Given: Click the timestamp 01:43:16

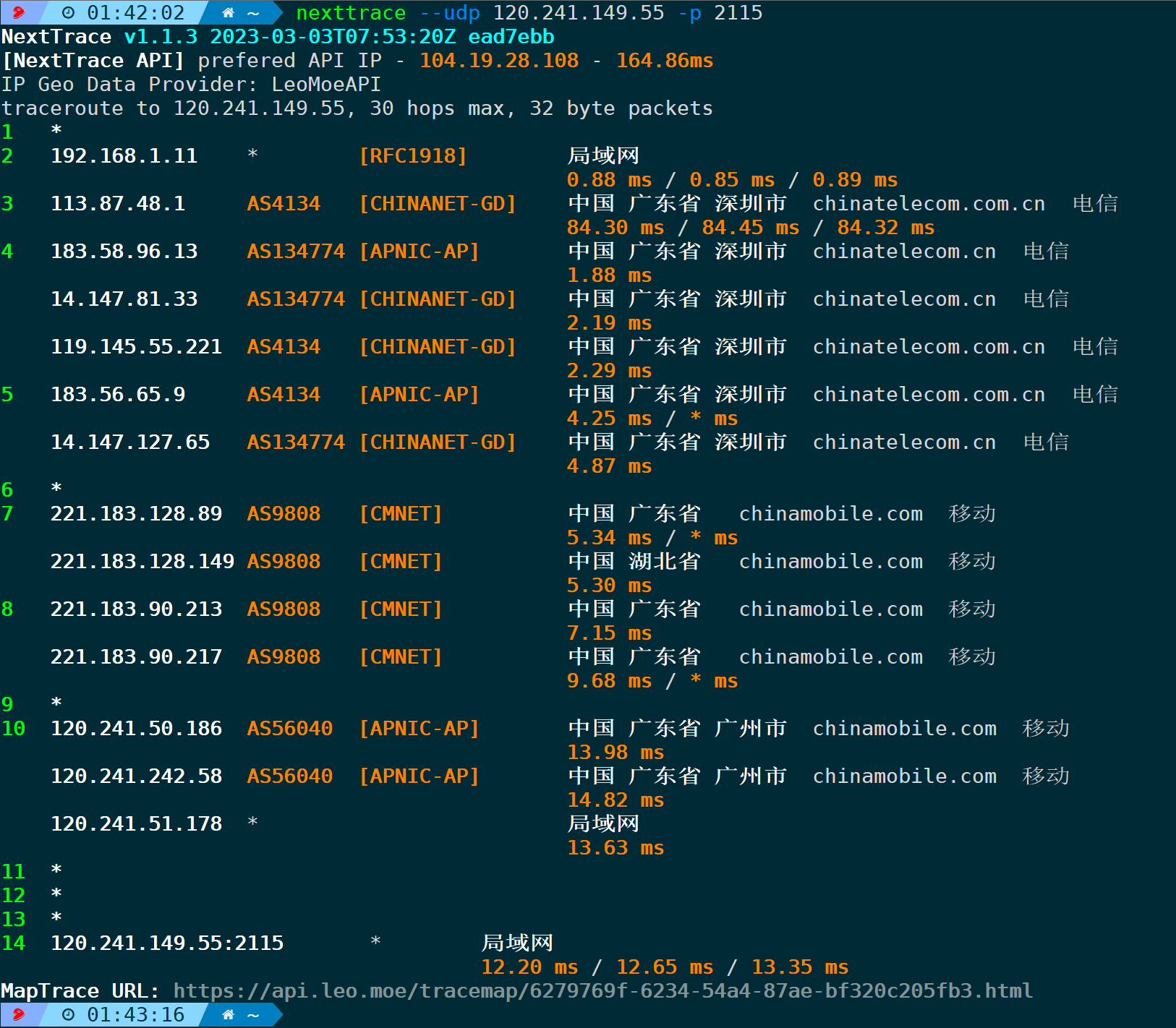Looking at the screenshot, I should tap(136, 1015).
